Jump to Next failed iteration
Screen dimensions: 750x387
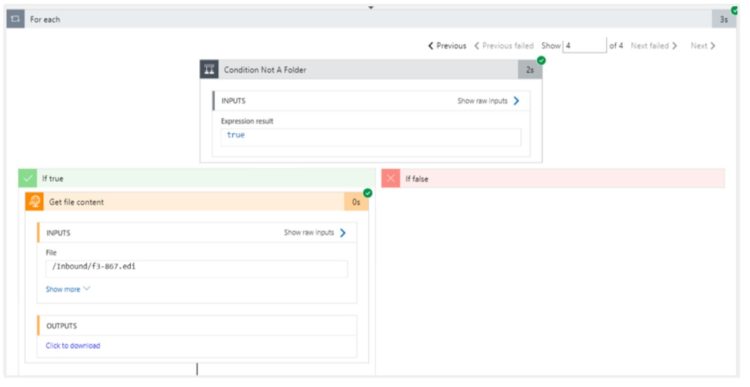[x=654, y=46]
